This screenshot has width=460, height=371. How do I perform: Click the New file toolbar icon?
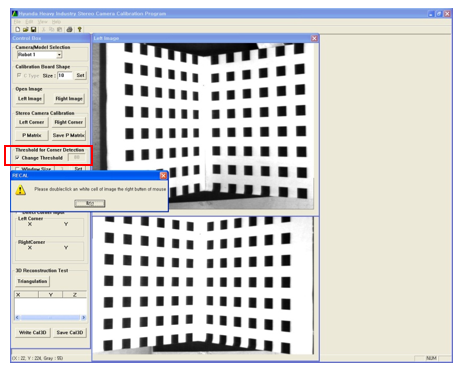pos(18,30)
